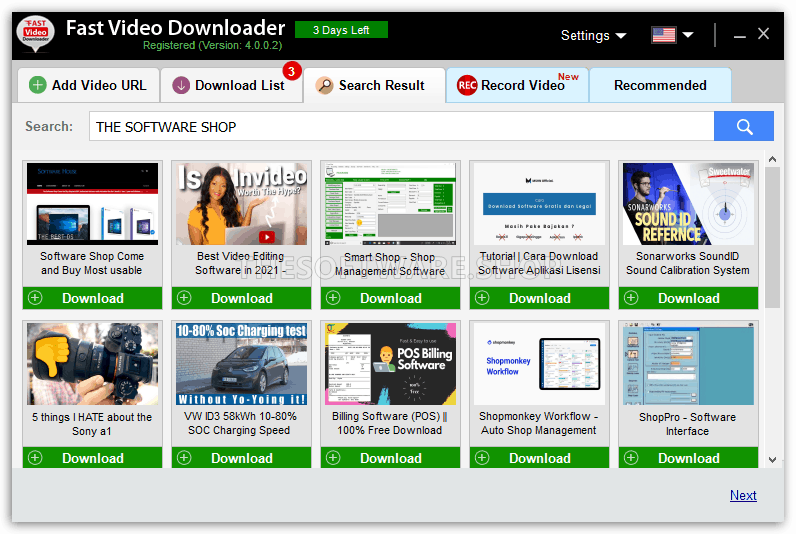Screen dimensions: 796x534
Task: Open Smart Shop Management Software thumbnail
Action: pos(390,204)
